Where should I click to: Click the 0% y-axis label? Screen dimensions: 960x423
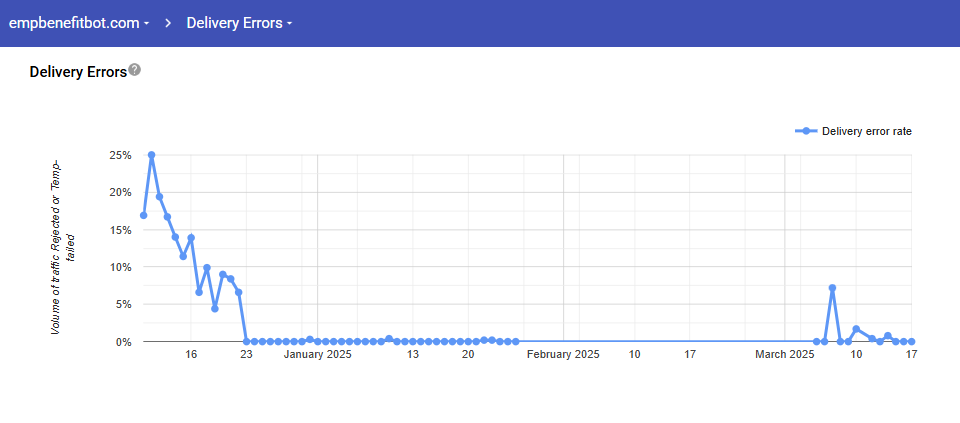[x=122, y=342]
